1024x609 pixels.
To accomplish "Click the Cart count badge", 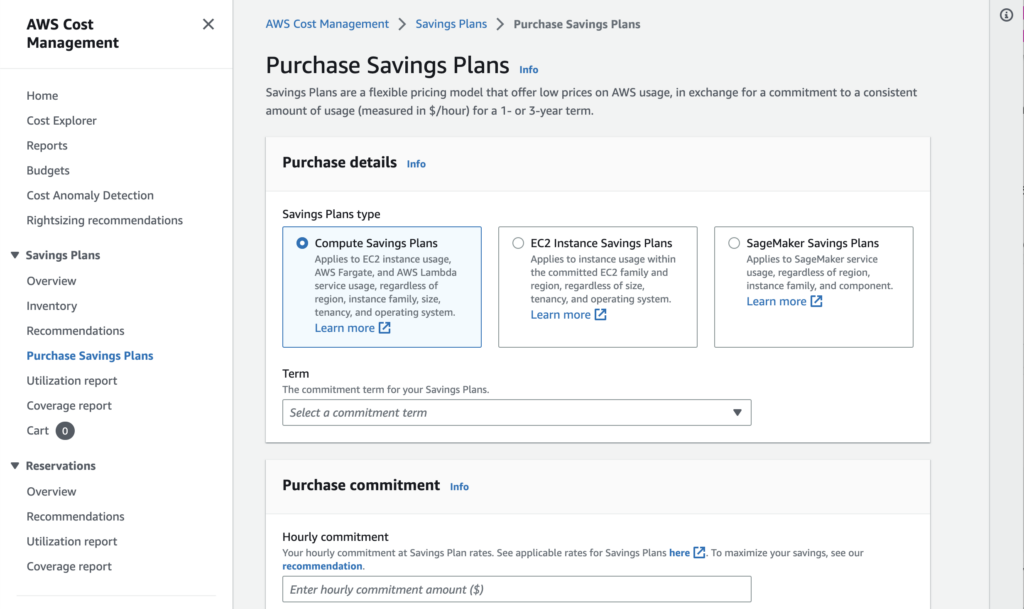I will point(65,431).
